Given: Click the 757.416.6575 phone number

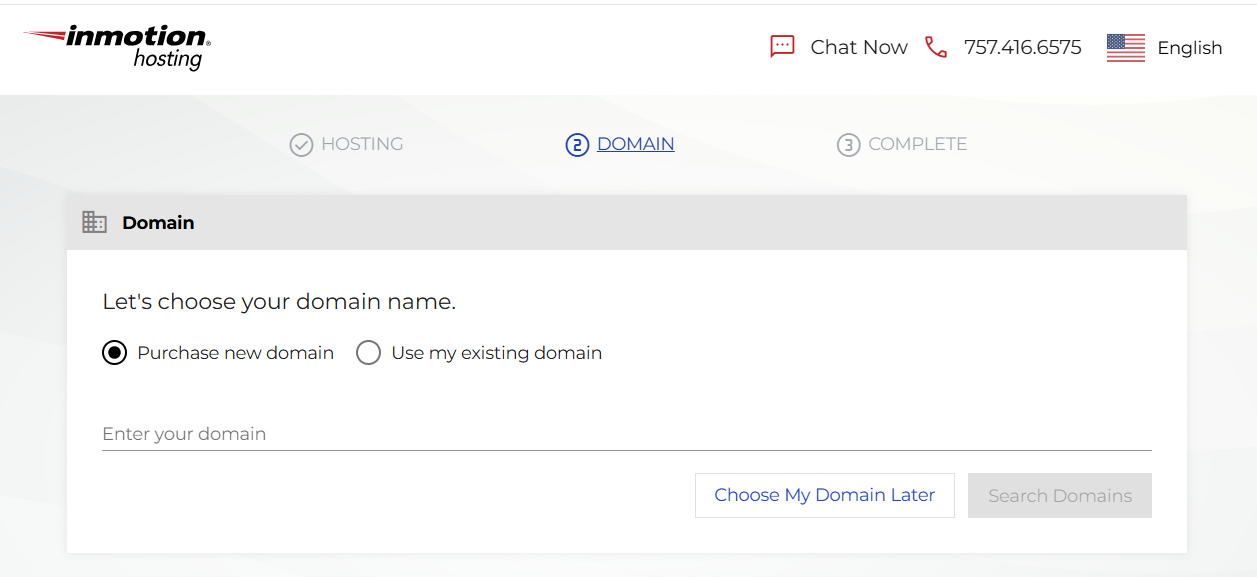Looking at the screenshot, I should coord(1022,47).
